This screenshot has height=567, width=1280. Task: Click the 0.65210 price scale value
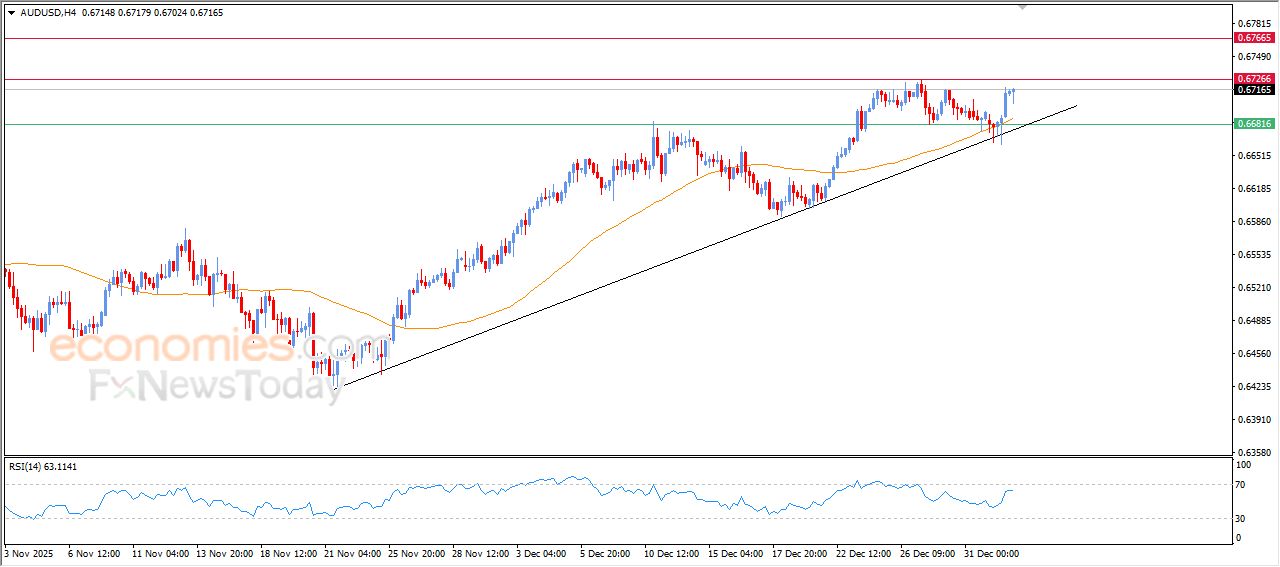point(1253,288)
